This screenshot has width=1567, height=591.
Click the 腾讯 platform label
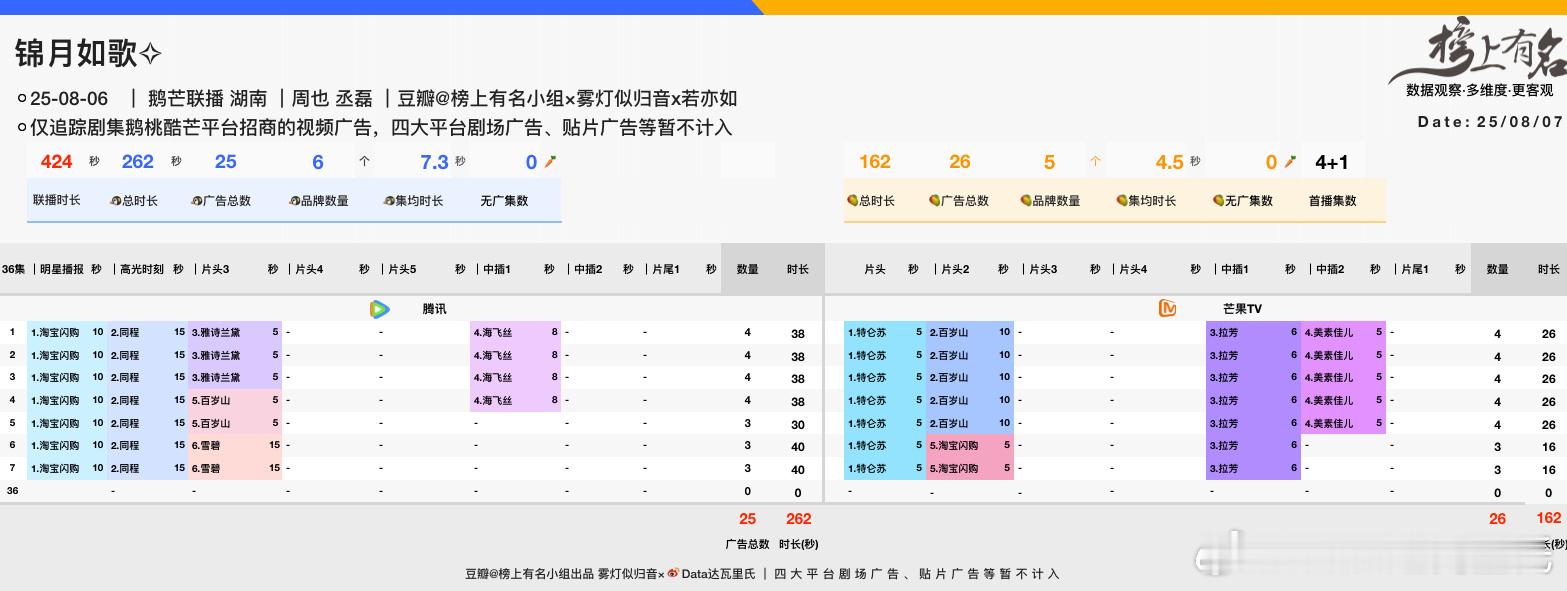click(435, 309)
